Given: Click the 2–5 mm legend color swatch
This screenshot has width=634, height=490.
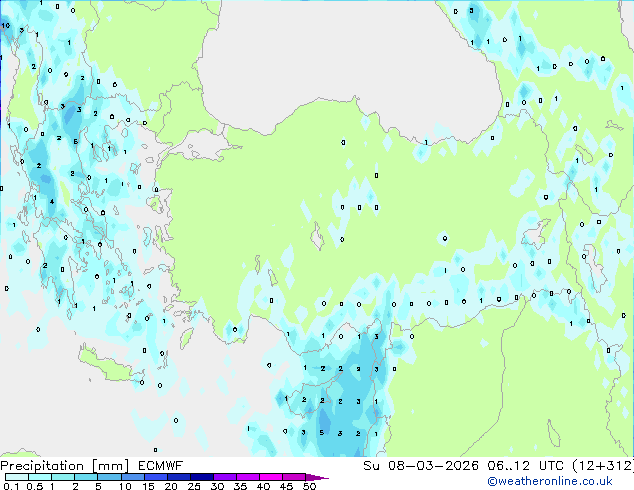Looking at the screenshot, I should click(x=86, y=477).
